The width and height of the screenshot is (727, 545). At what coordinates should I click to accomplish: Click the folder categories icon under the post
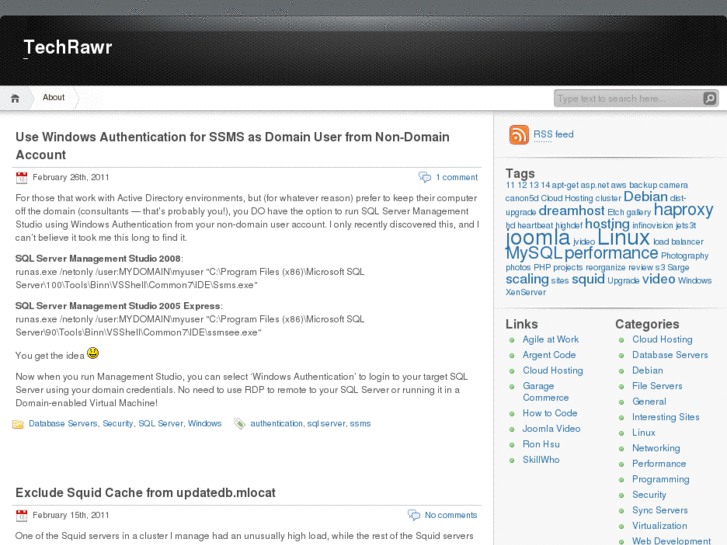point(18,424)
